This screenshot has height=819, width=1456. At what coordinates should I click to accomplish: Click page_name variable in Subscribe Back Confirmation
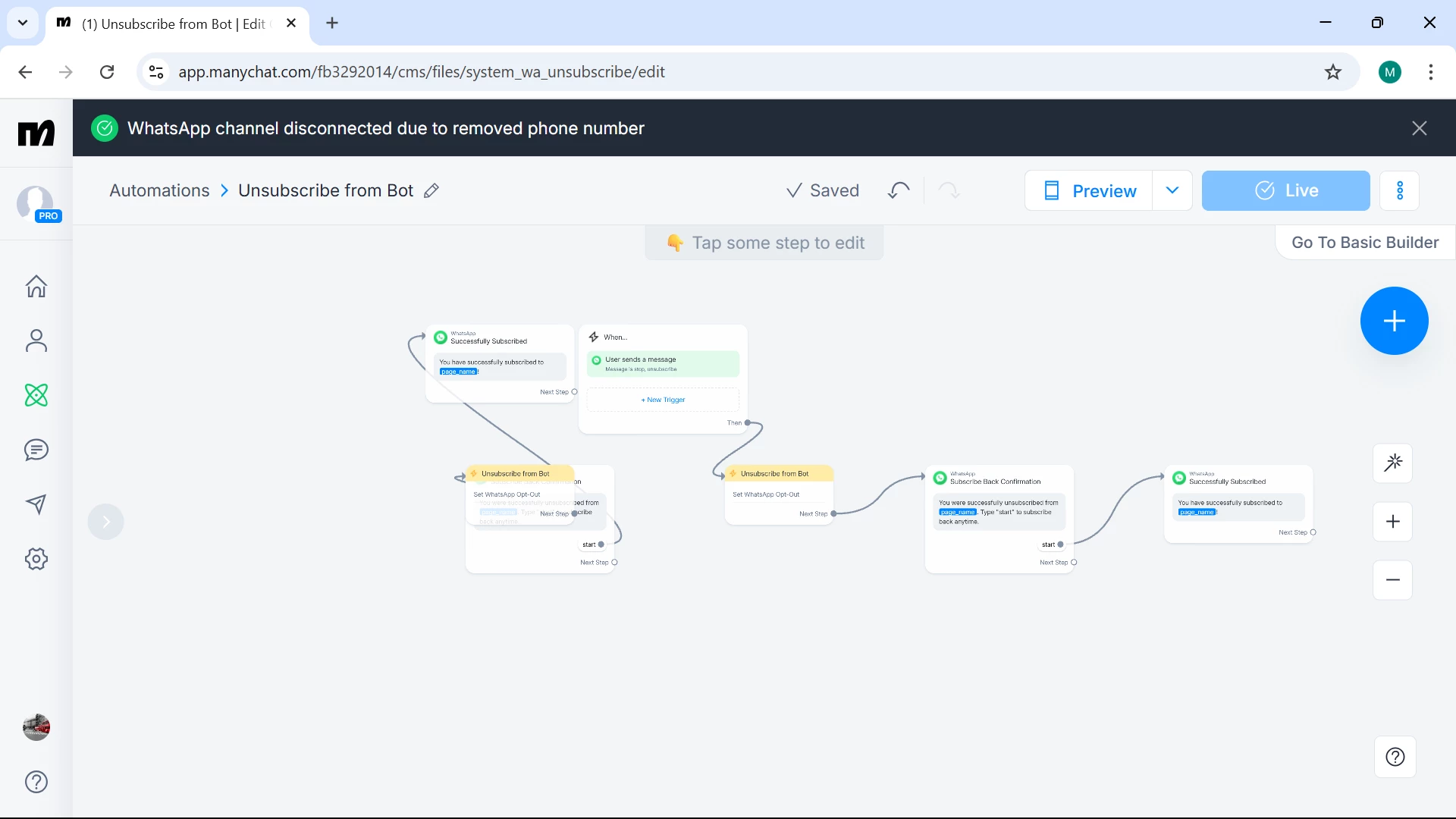pos(958,512)
